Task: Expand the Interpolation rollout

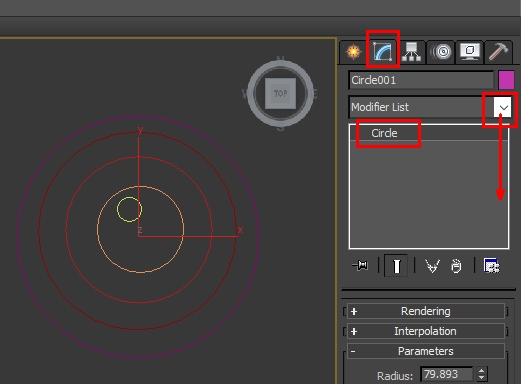Action: click(426, 331)
